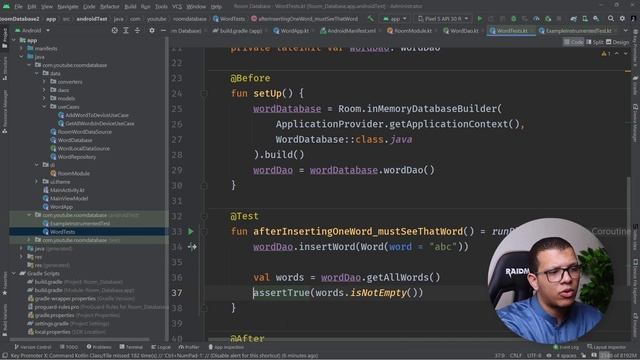The image size is (640, 360).
Task: Click Collapse All icon in Project panel
Action: pos(137,31)
